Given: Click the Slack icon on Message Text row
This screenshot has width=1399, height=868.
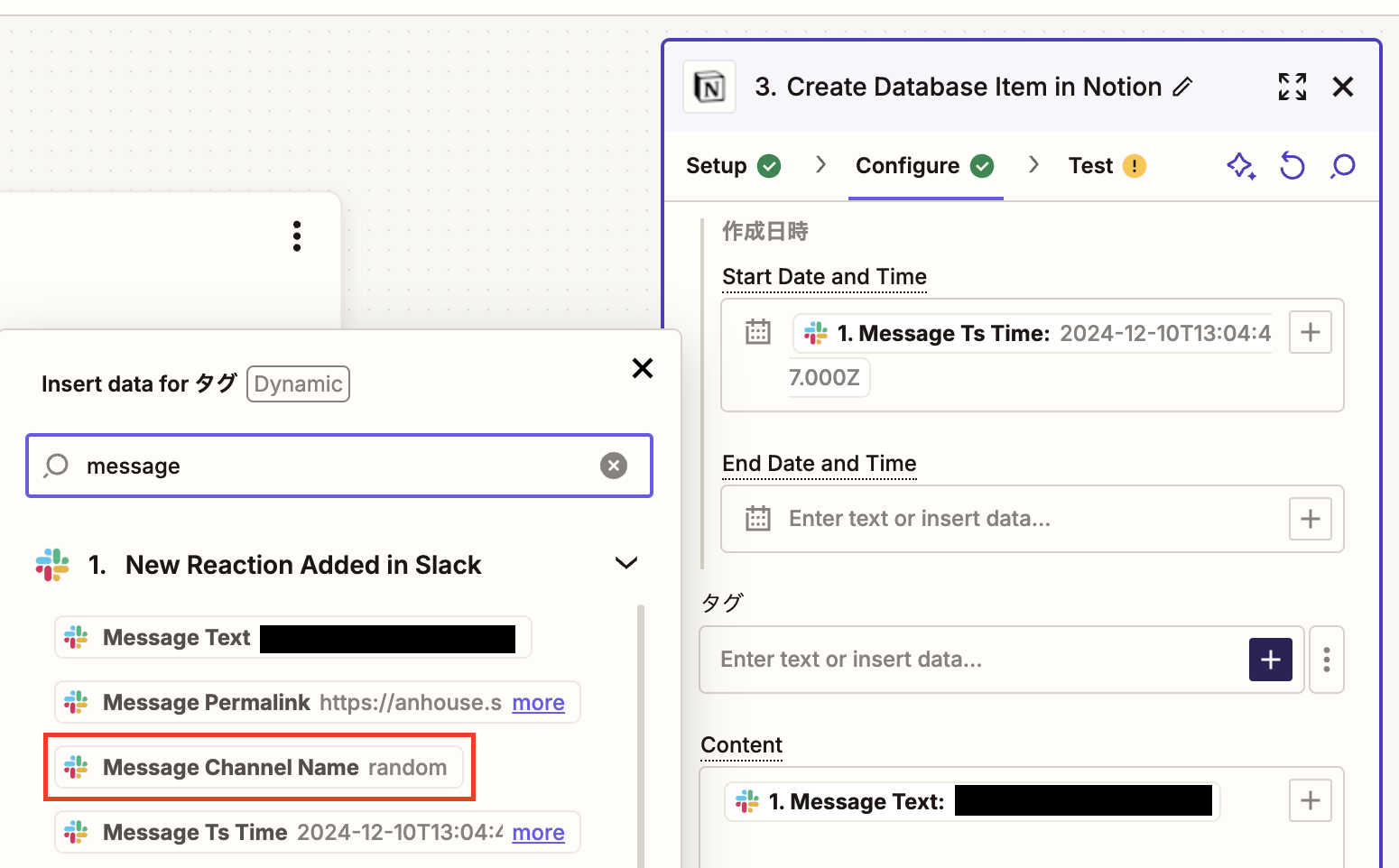Looking at the screenshot, I should tap(76, 638).
